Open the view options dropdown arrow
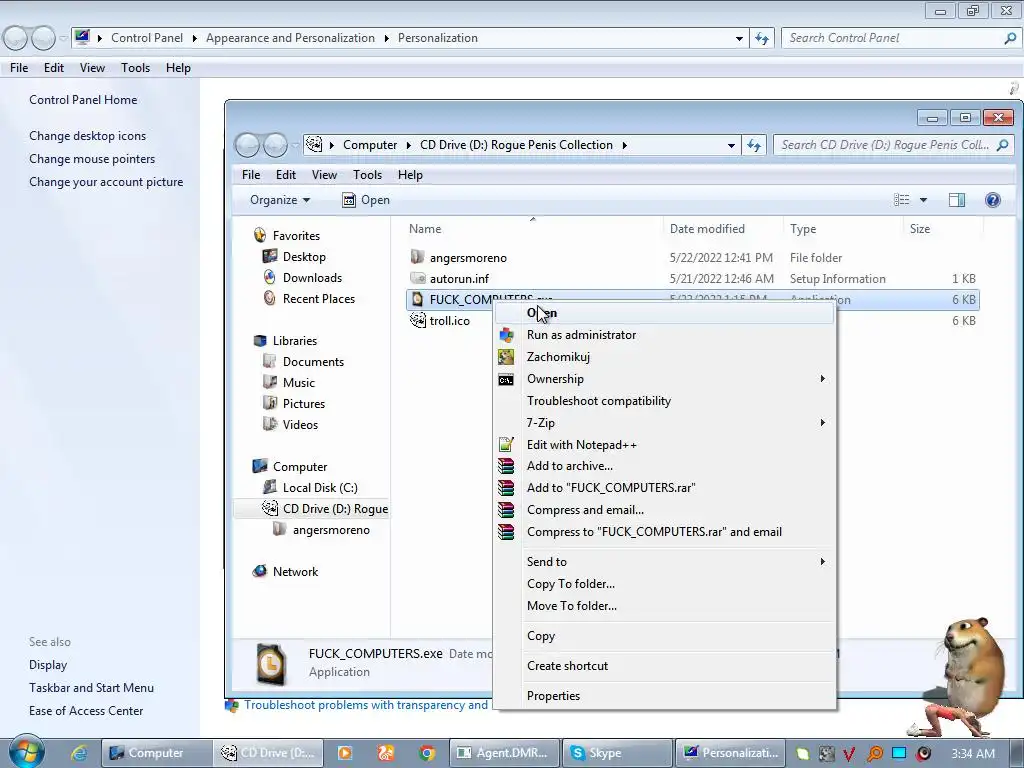 pos(923,200)
